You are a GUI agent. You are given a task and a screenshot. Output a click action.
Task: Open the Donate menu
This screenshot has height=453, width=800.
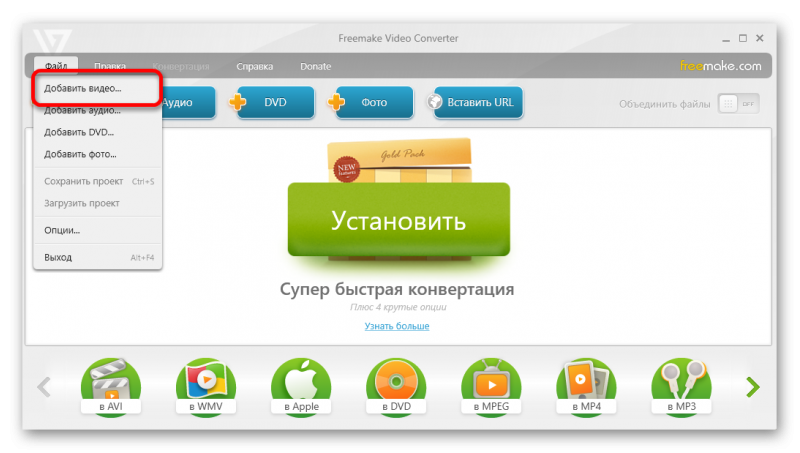tap(315, 66)
